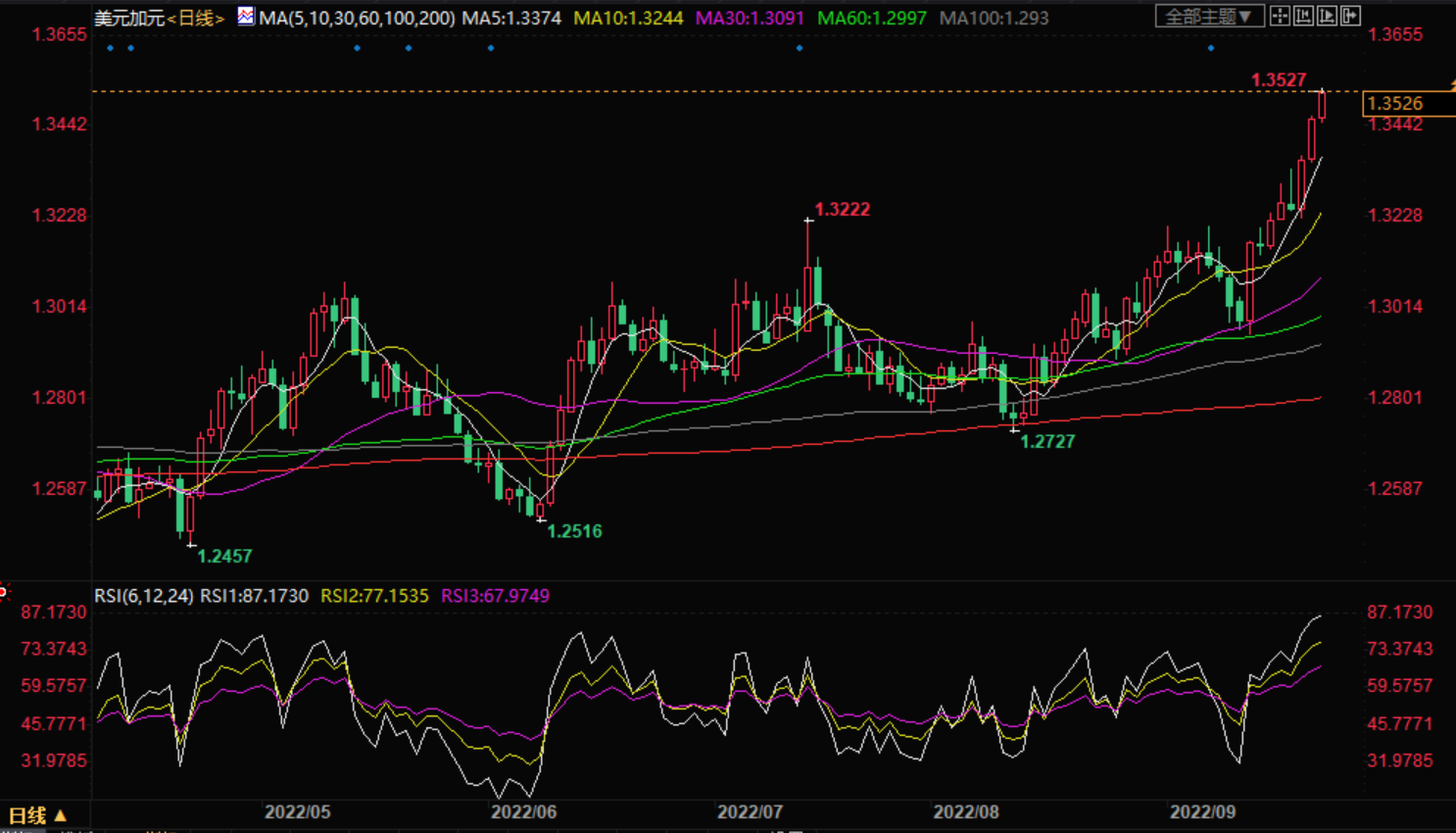Click the blue event dot above 2022/09

point(1211,48)
